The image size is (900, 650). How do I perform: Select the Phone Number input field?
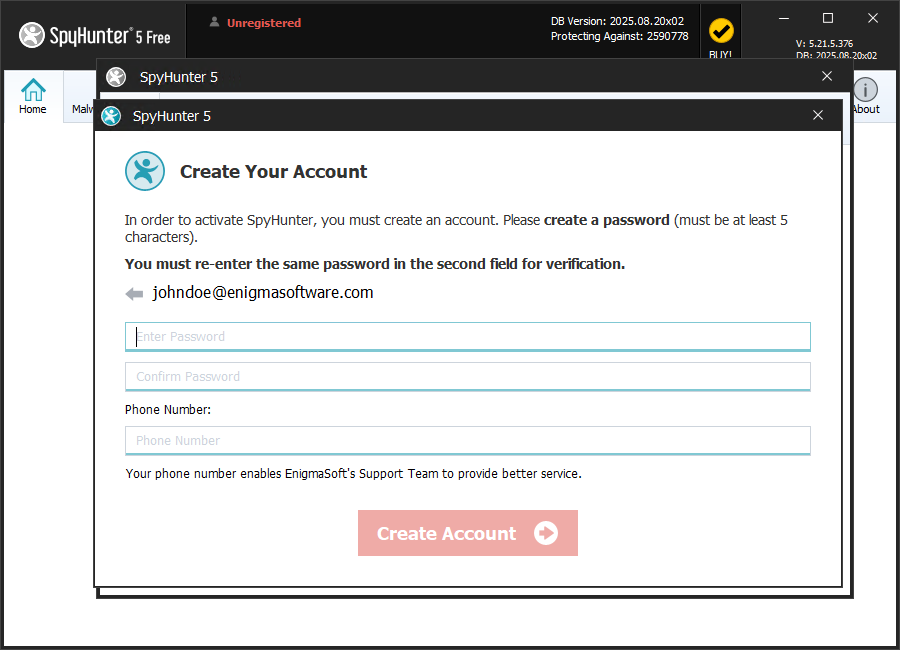coord(467,441)
